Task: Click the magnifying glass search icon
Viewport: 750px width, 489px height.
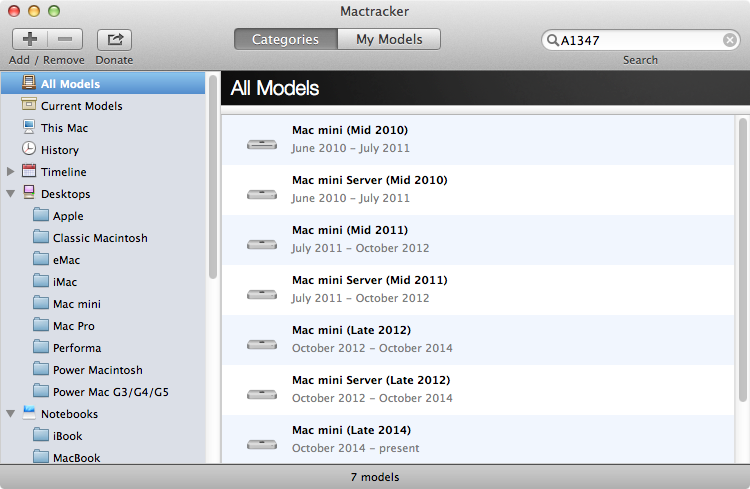Action: pyautogui.click(x=552, y=40)
